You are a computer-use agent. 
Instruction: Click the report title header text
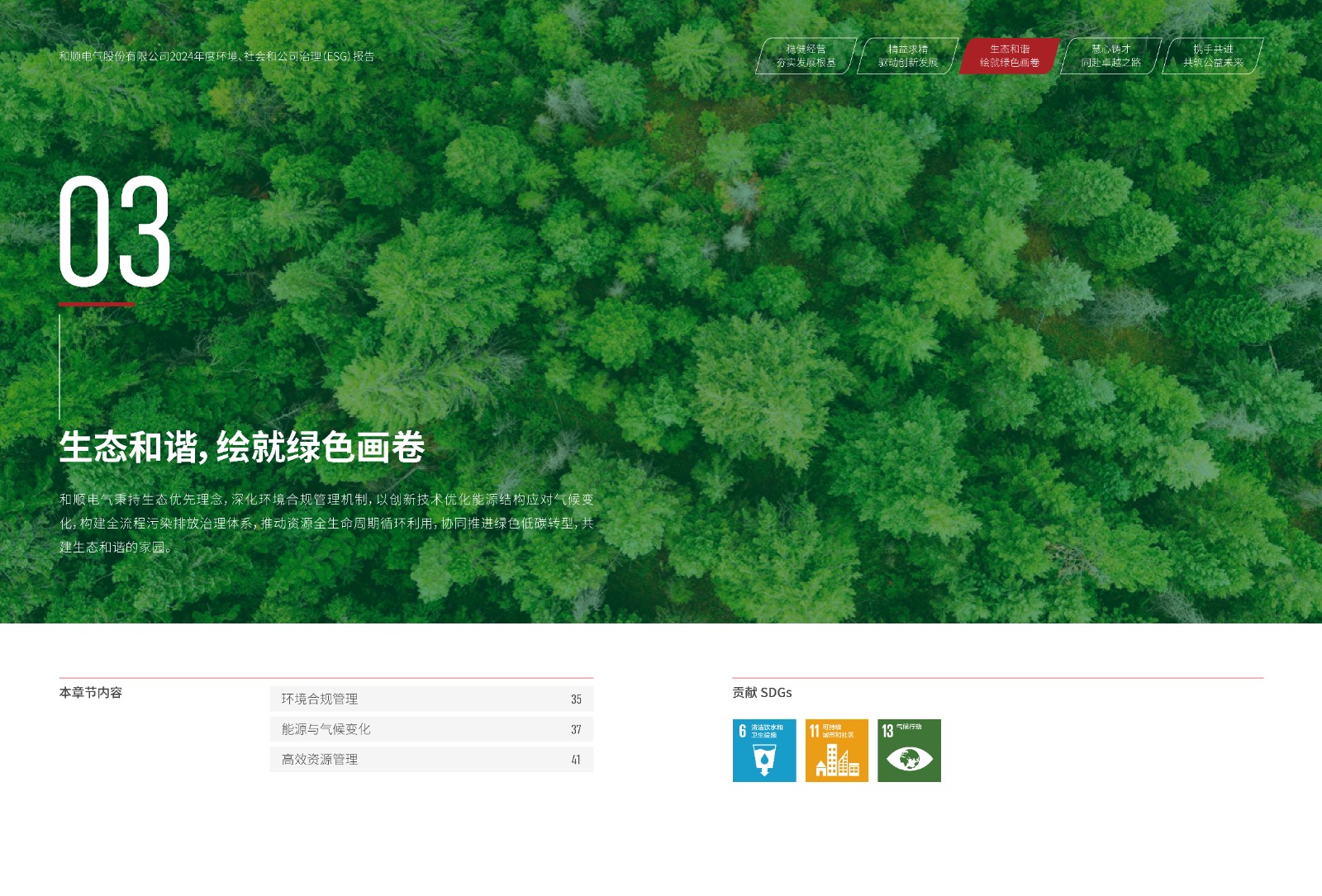(x=216, y=56)
